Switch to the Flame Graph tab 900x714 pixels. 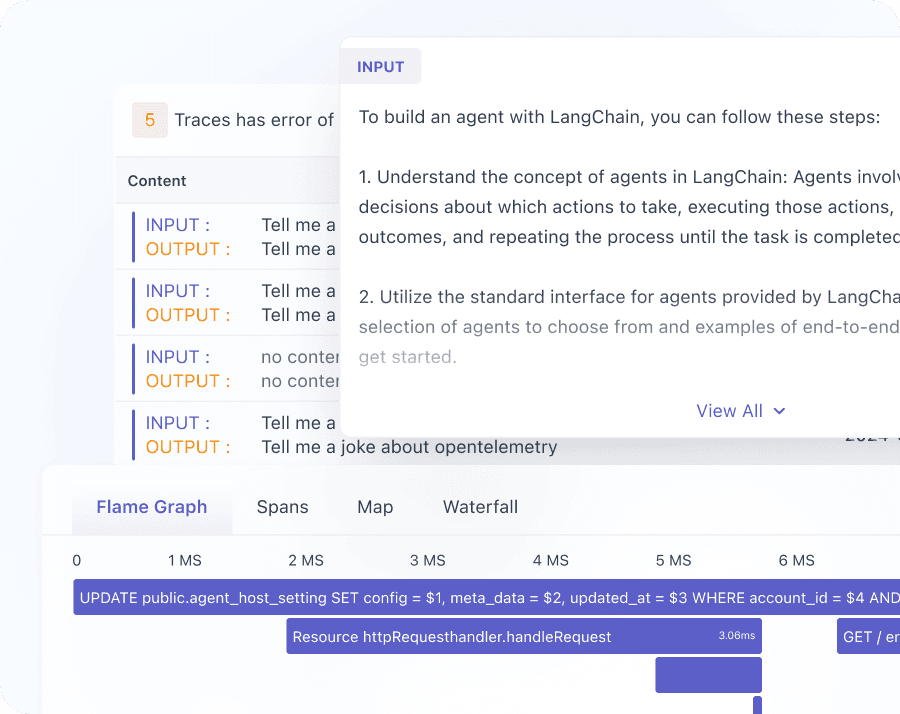[x=152, y=507]
